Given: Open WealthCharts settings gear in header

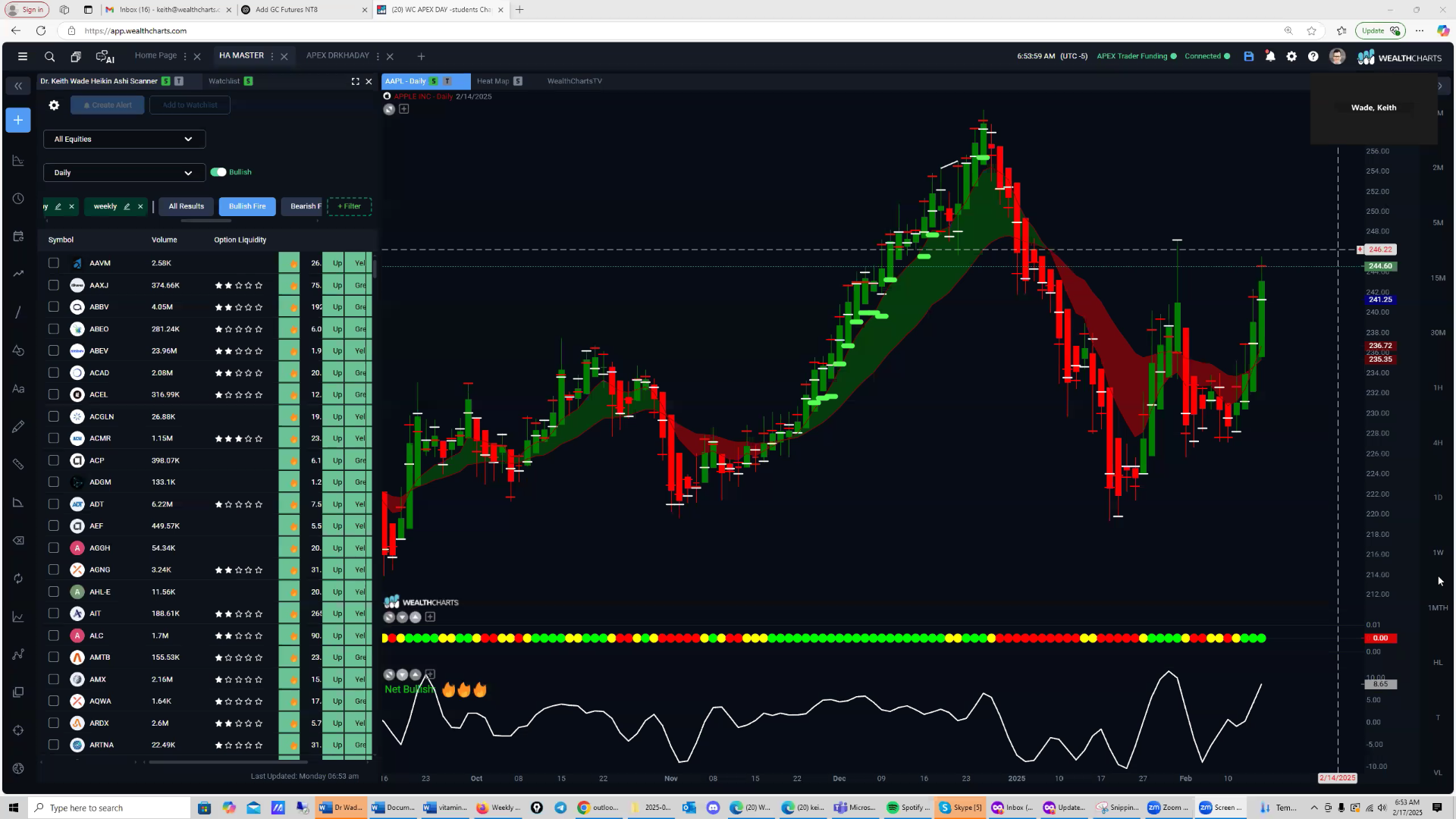Looking at the screenshot, I should [x=1291, y=56].
